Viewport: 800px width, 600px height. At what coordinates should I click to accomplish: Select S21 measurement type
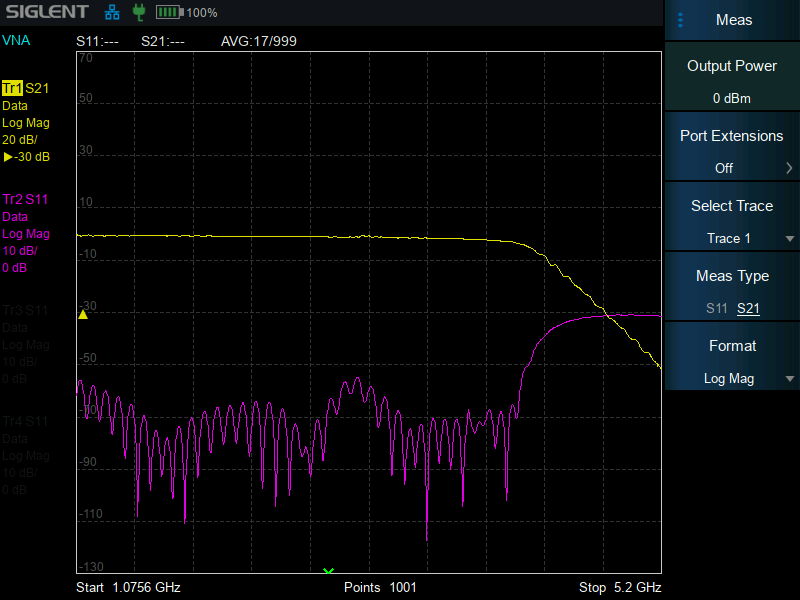(x=748, y=308)
